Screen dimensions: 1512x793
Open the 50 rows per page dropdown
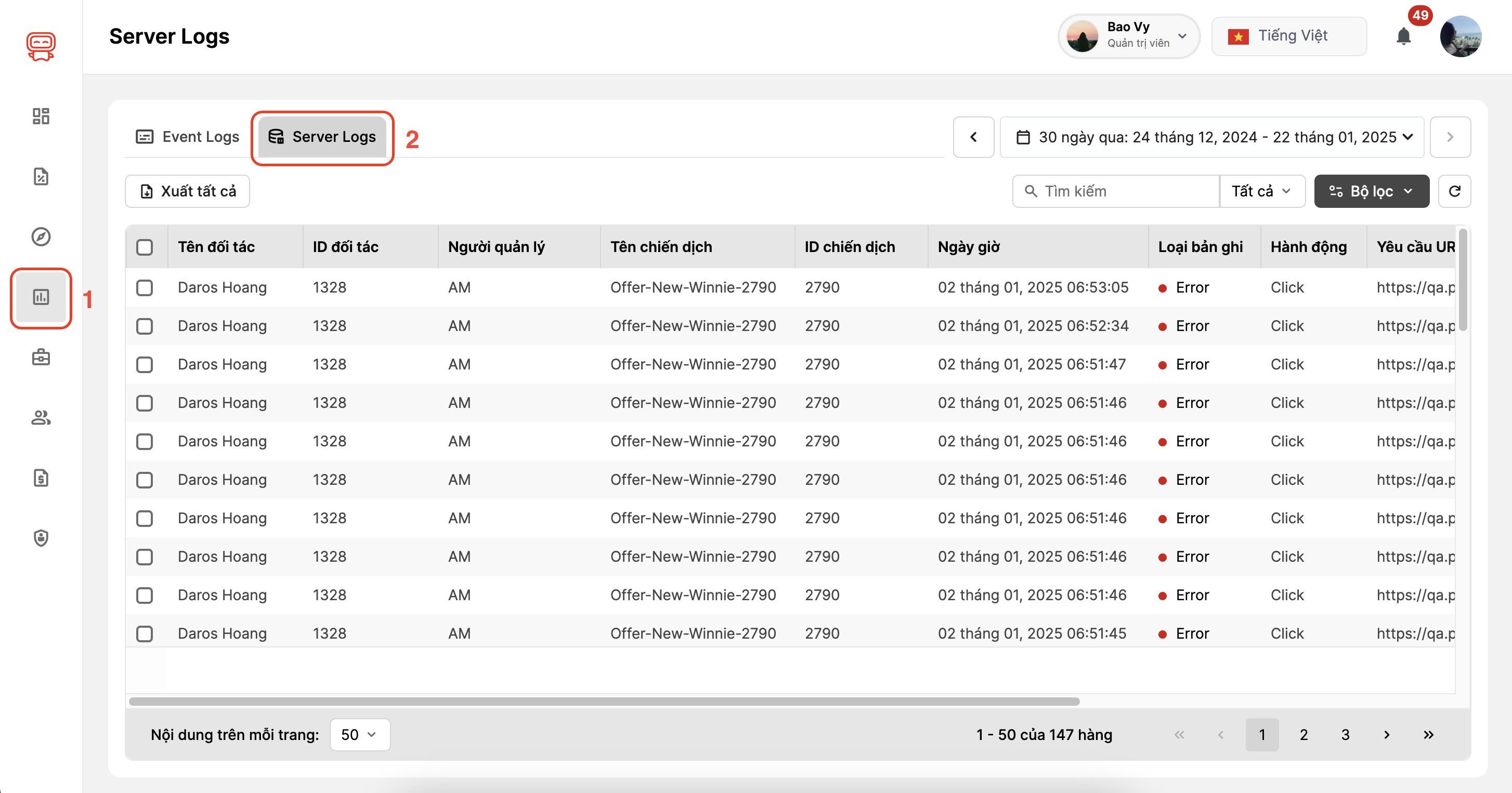(359, 734)
